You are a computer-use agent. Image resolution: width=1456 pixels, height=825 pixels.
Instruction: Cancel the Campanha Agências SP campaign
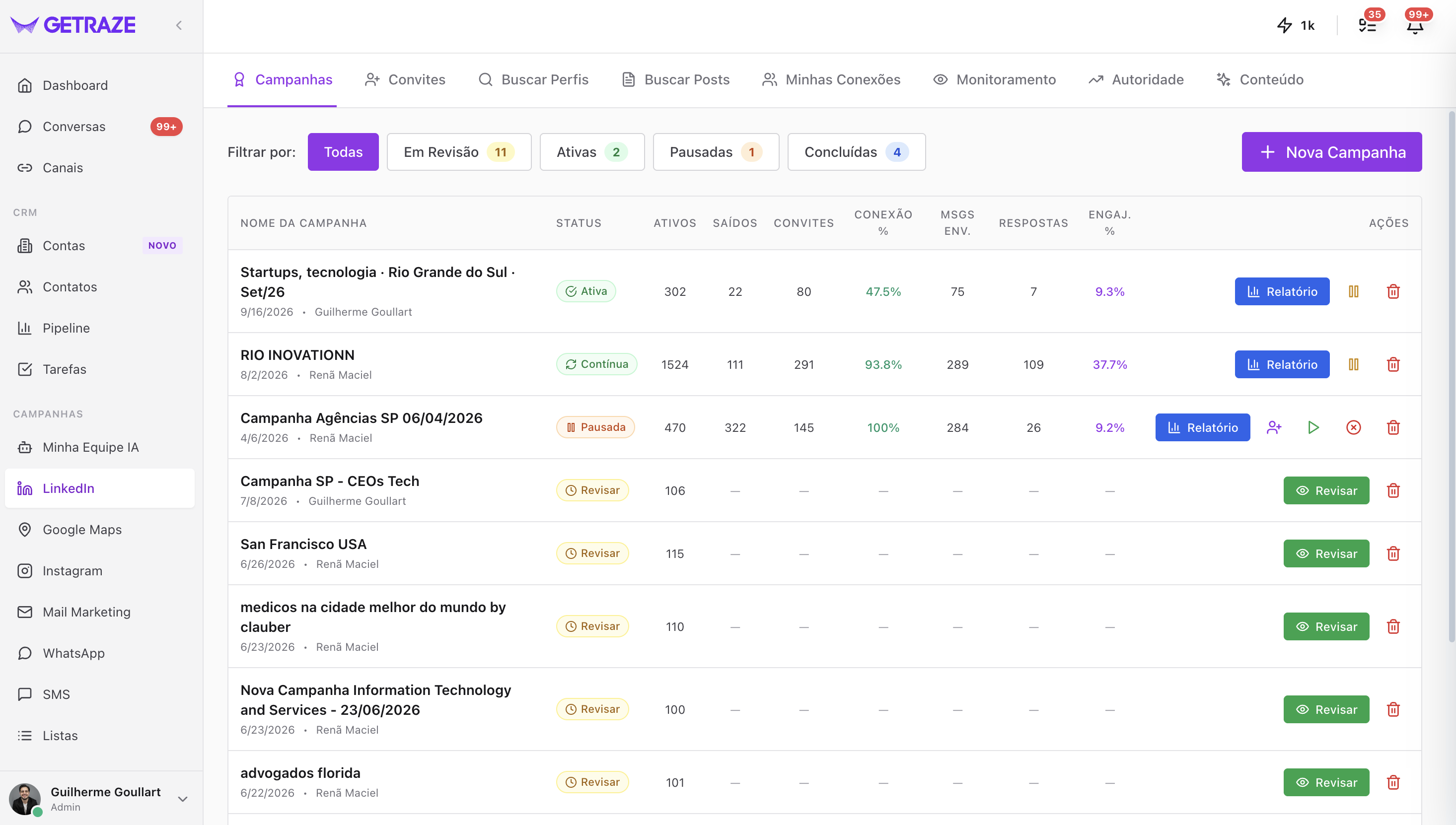(1353, 427)
